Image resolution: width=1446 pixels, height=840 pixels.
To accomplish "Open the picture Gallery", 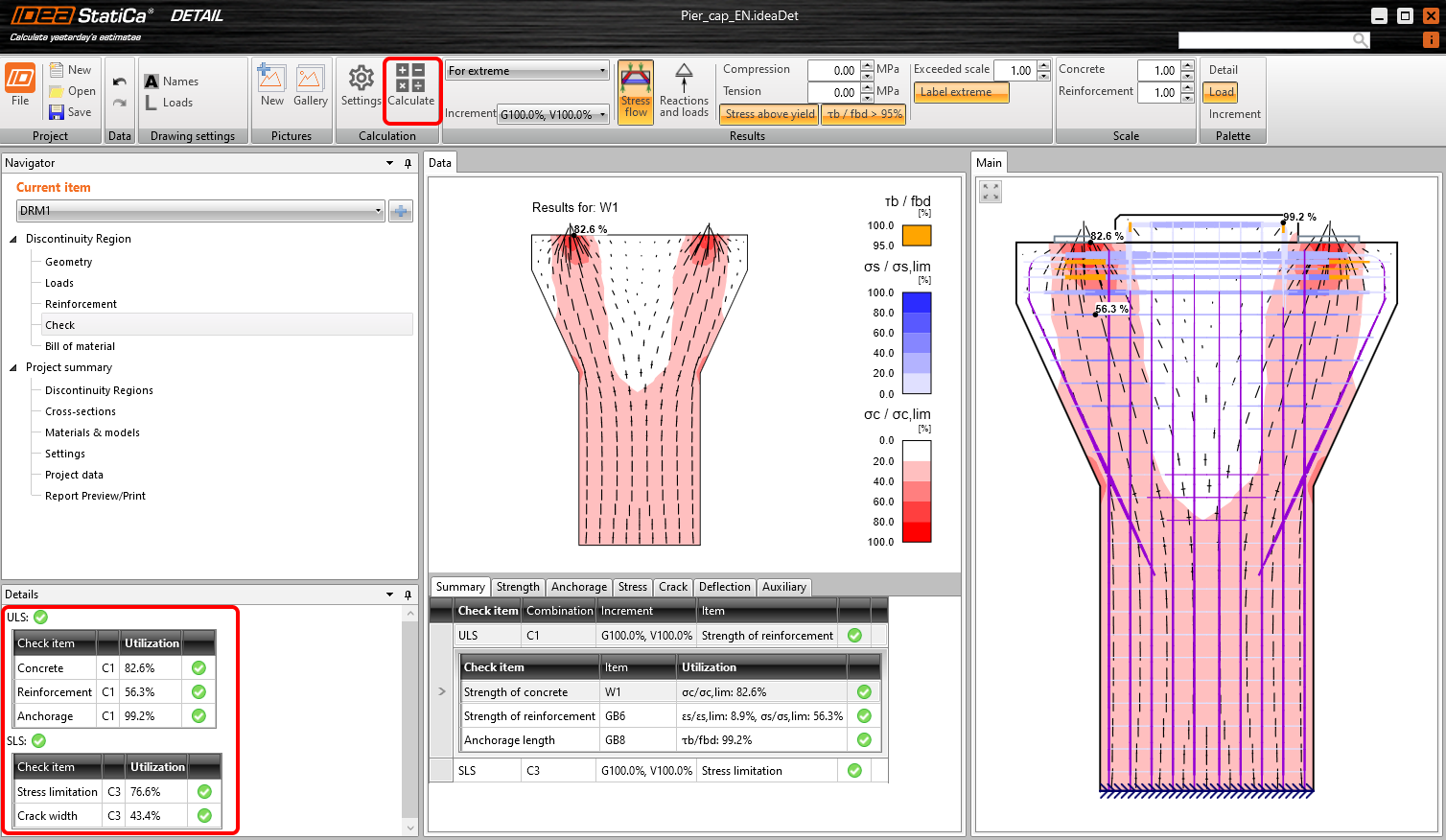I will point(310,85).
